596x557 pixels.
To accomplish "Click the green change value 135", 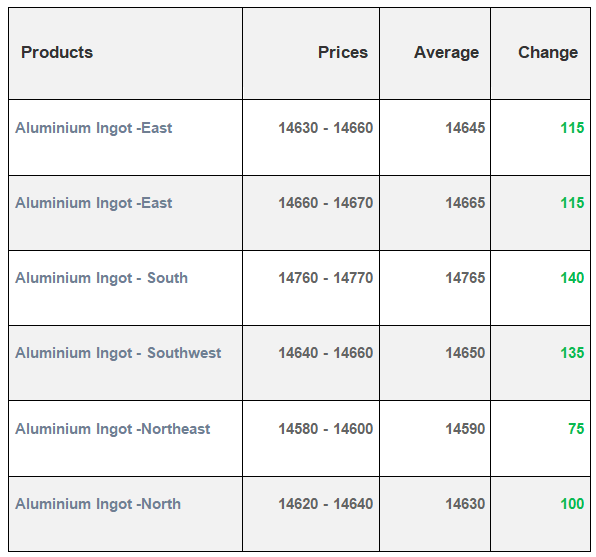I will click(572, 353).
